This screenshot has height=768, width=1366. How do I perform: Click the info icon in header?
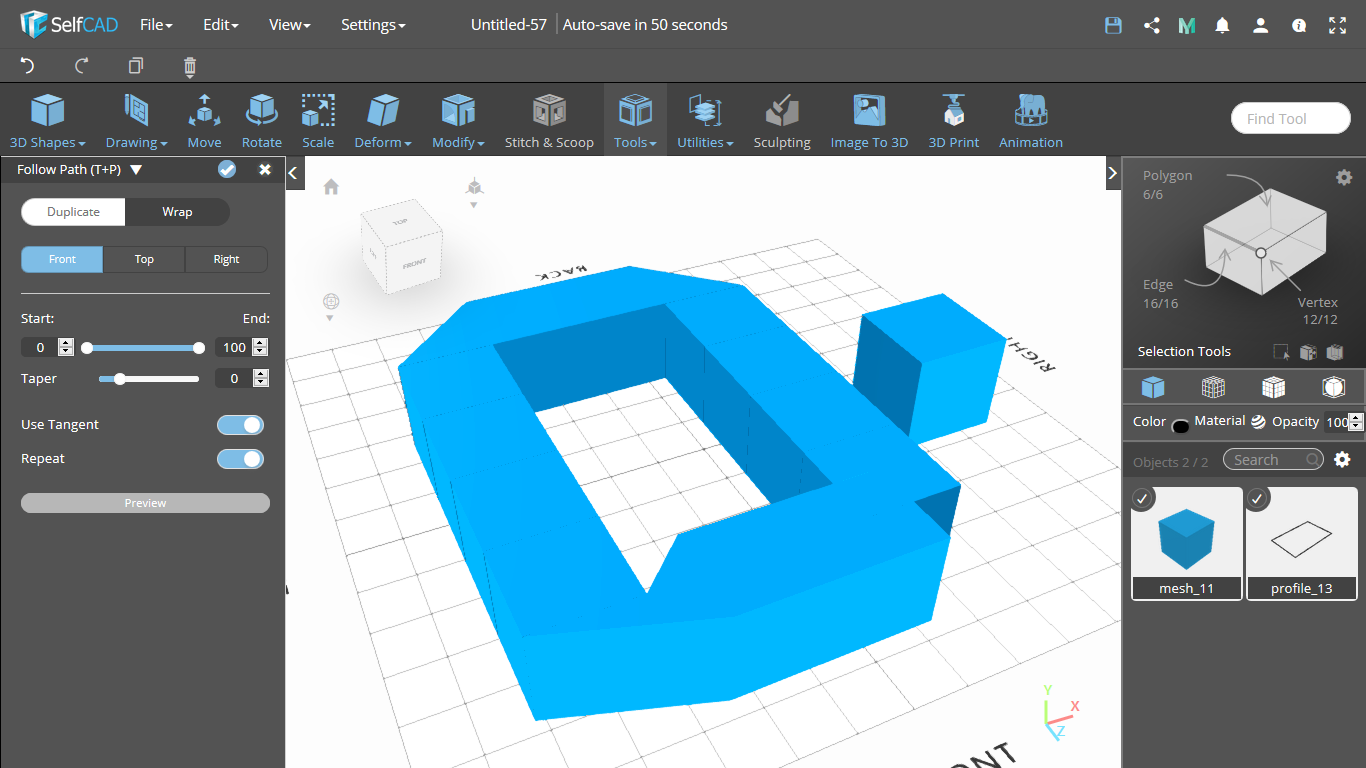[1299, 26]
